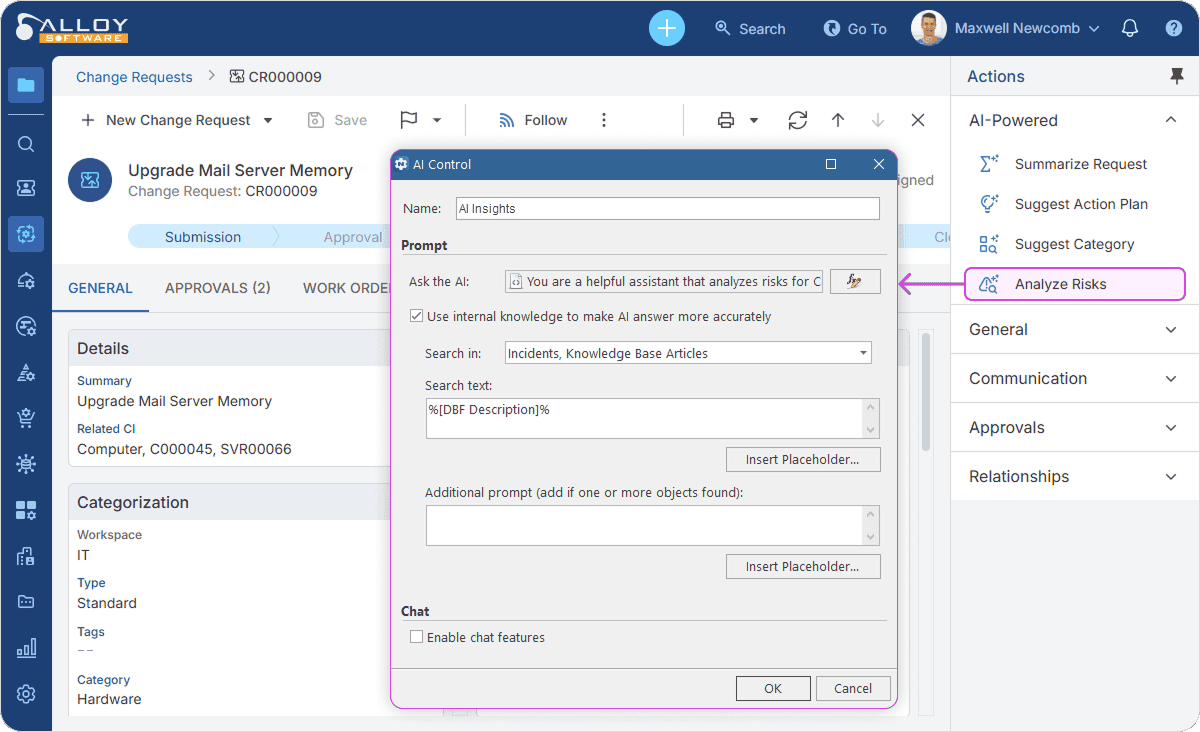Click the flag icon in toolbar
The image size is (1200, 732).
[x=409, y=120]
